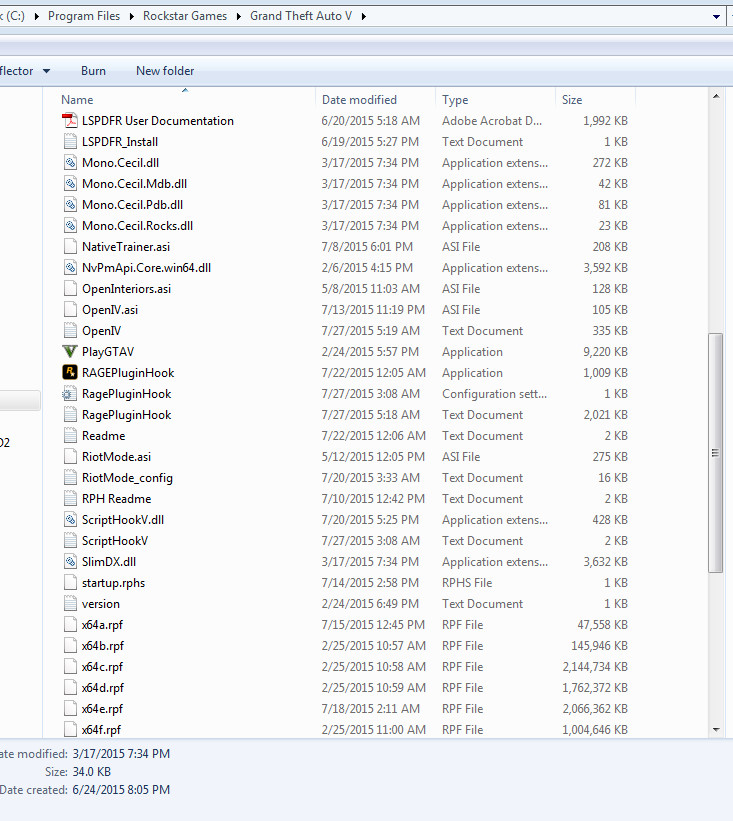Select the SlimDX.dll file icon

70,562
